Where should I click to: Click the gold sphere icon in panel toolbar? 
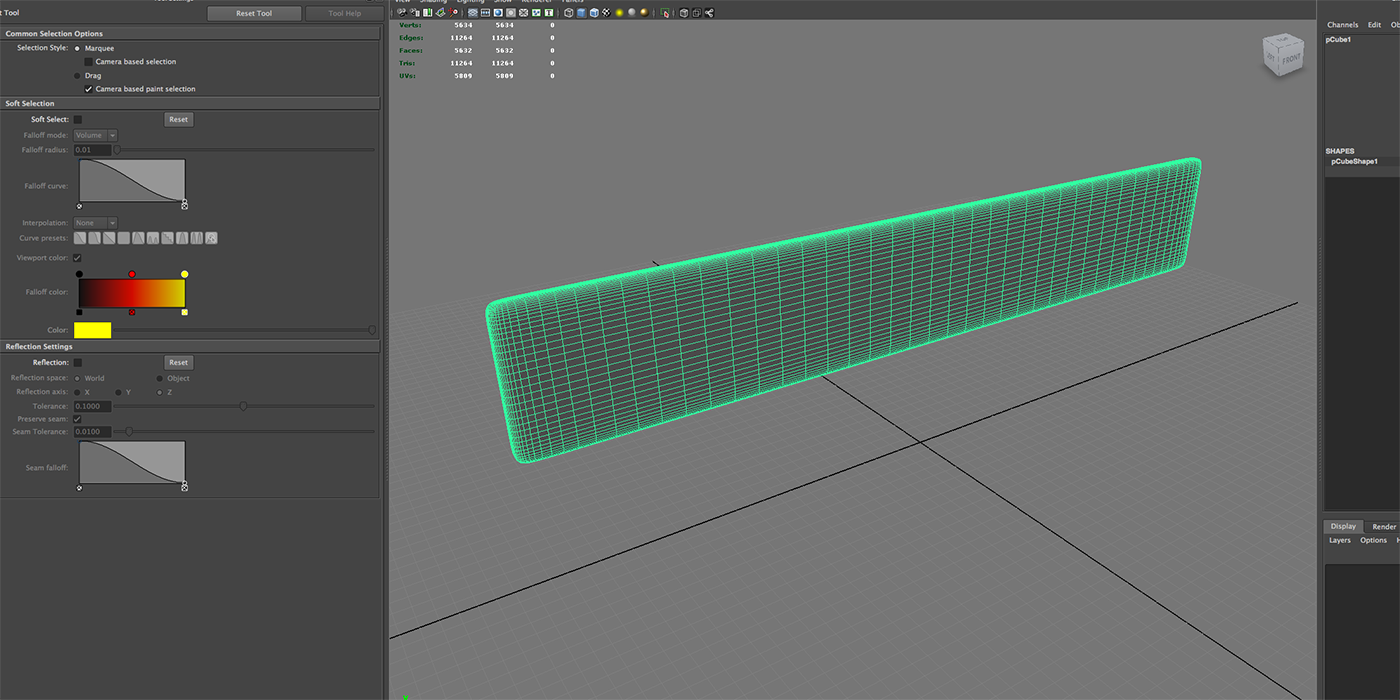(x=644, y=13)
